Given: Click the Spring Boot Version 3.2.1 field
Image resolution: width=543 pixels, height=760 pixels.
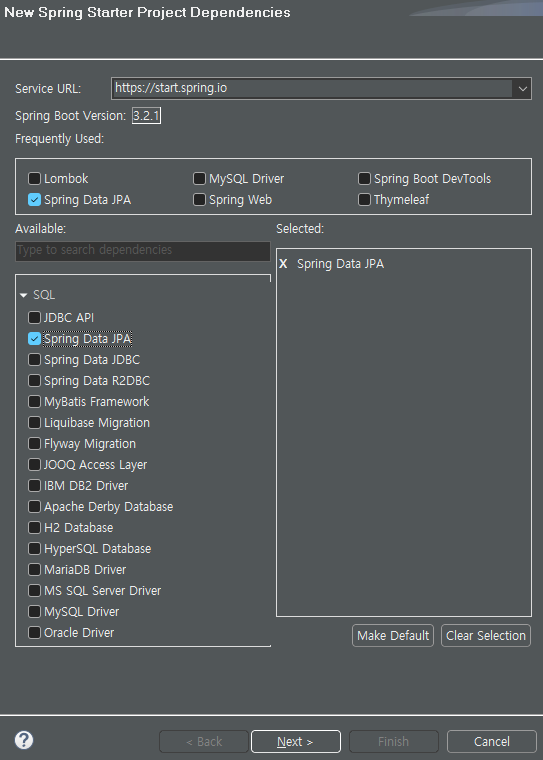Looking at the screenshot, I should (x=146, y=116).
